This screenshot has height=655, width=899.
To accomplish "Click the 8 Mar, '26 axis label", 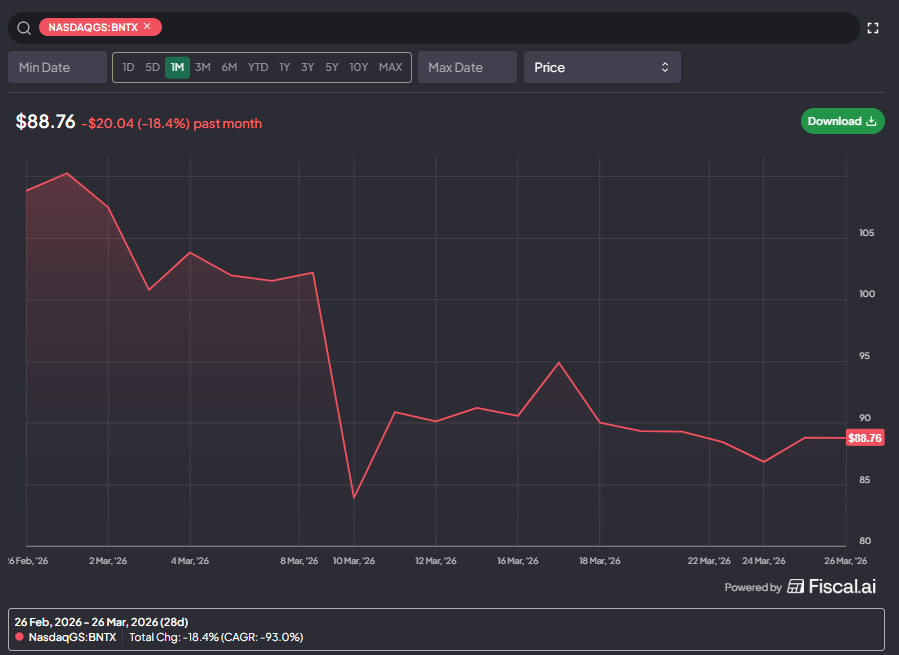I will (x=299, y=560).
